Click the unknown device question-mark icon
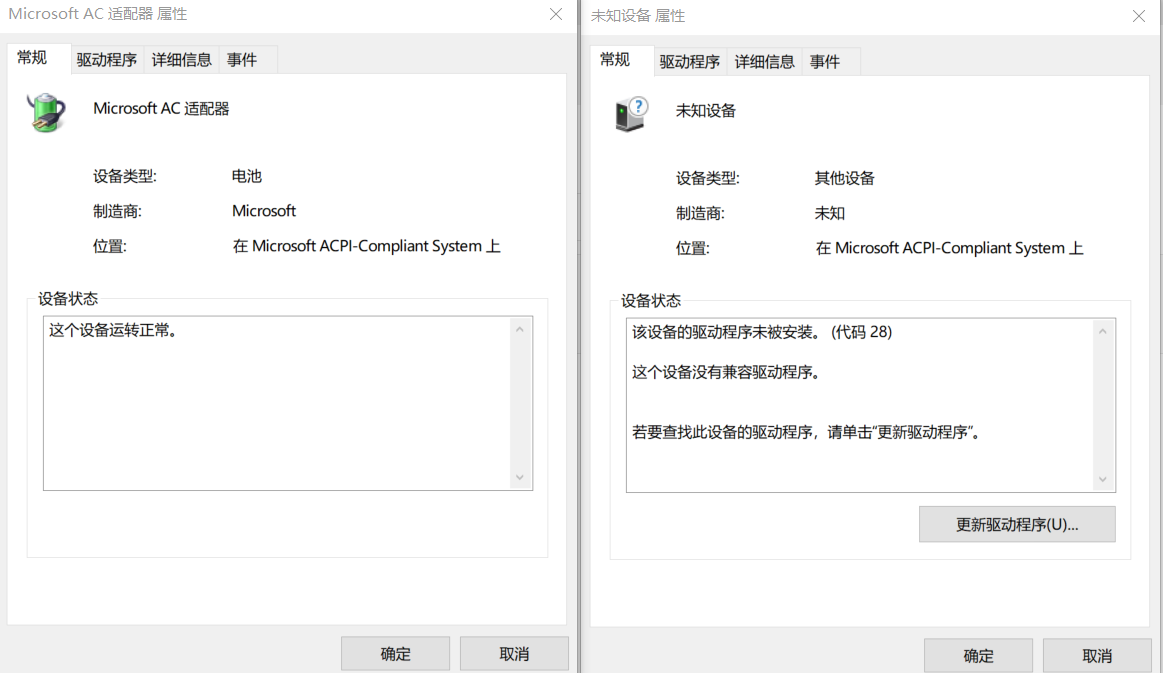This screenshot has width=1163, height=673. coord(631,114)
